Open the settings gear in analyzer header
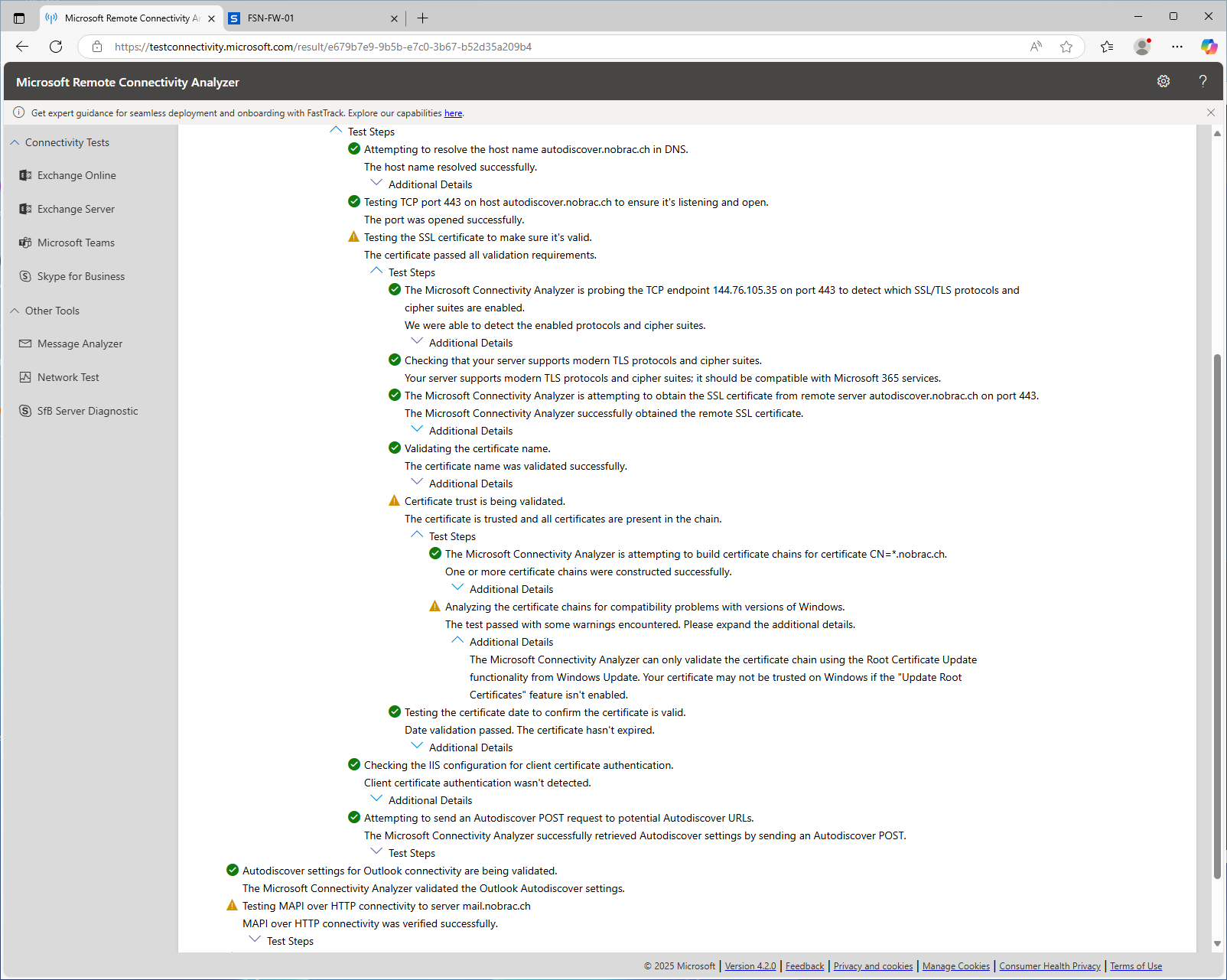 1164,81
